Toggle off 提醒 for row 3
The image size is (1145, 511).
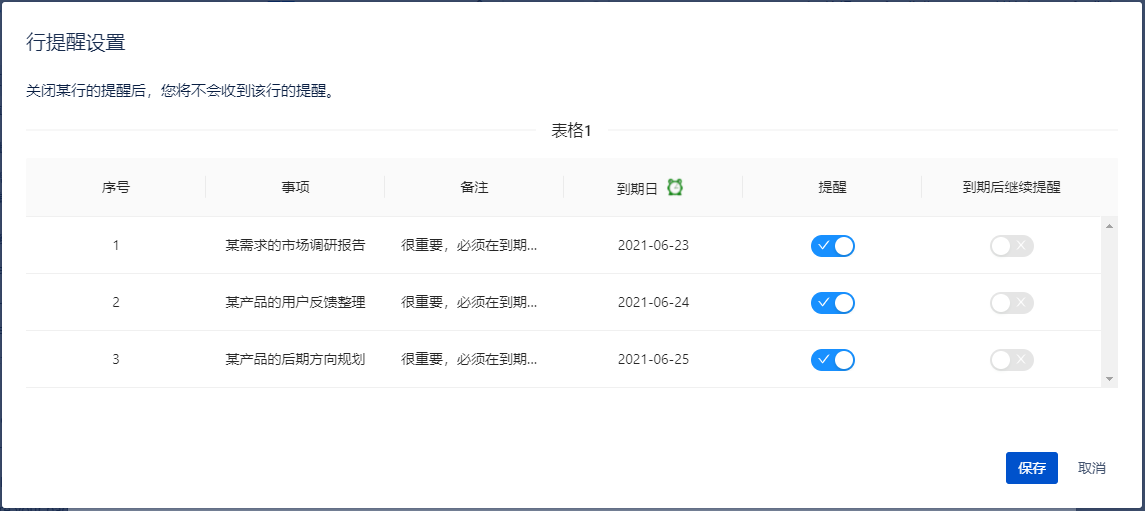pyautogui.click(x=832, y=359)
